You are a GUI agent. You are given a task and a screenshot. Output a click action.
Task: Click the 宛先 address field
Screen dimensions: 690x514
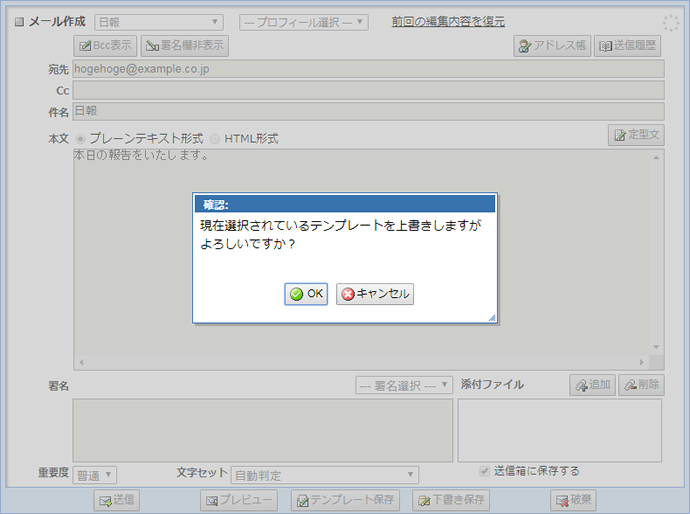point(368,69)
